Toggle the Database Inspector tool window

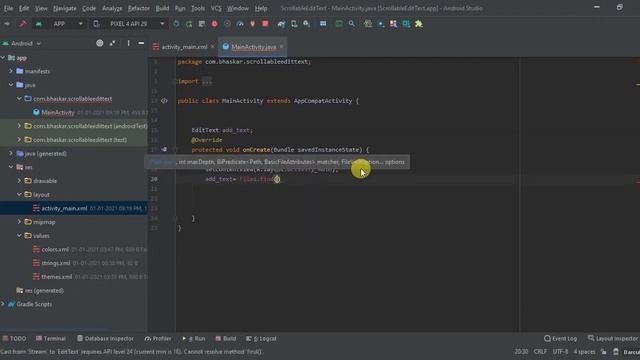(x=105, y=339)
